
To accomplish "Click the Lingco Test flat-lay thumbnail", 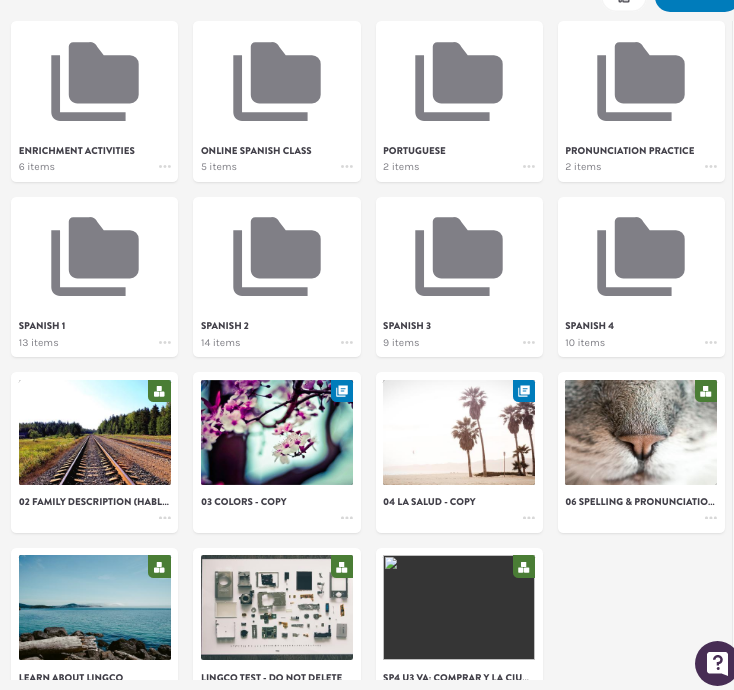I will (277, 608).
